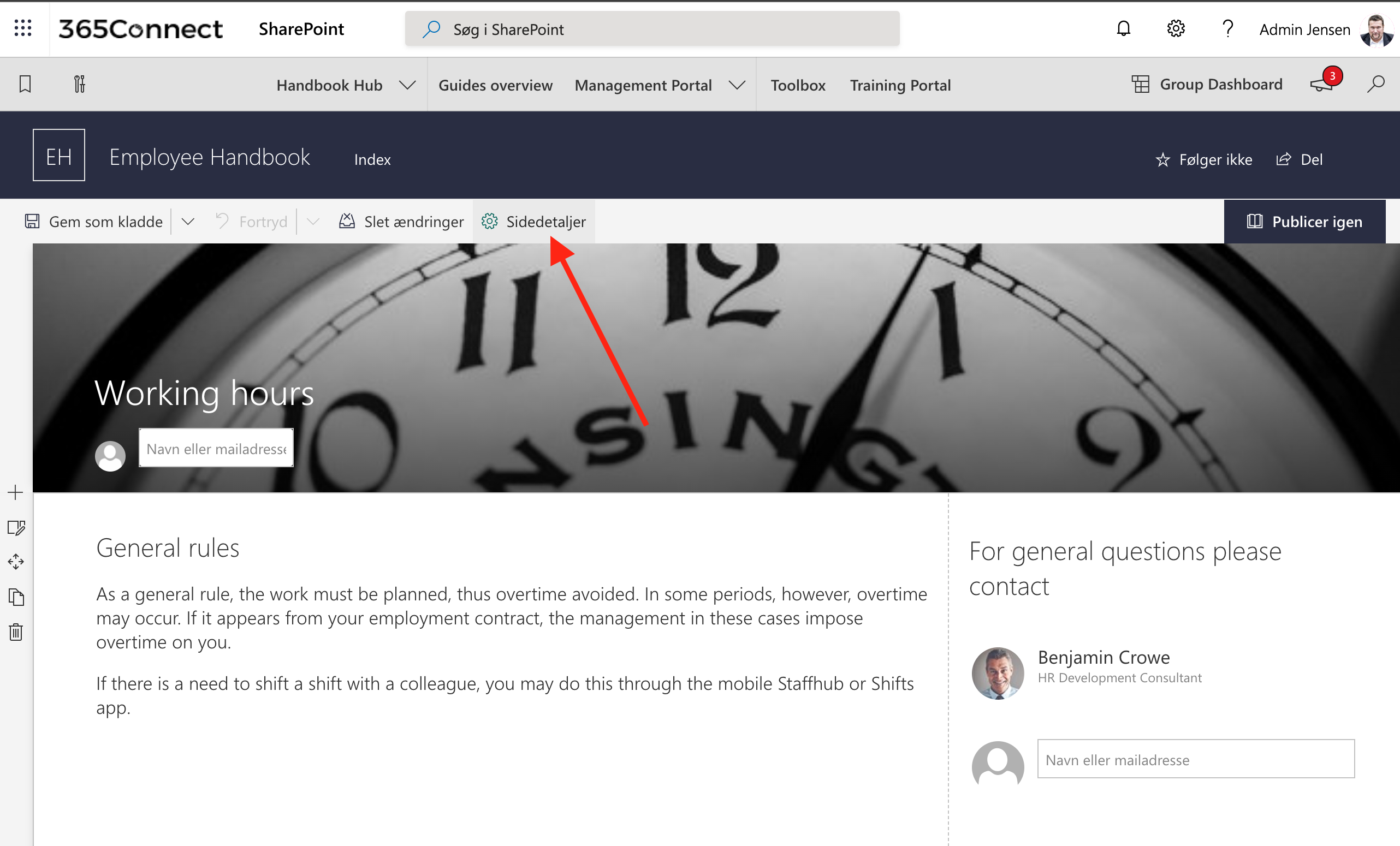The height and width of the screenshot is (846, 1400).
Task: Follow the site with Følger ikke
Action: click(1203, 159)
